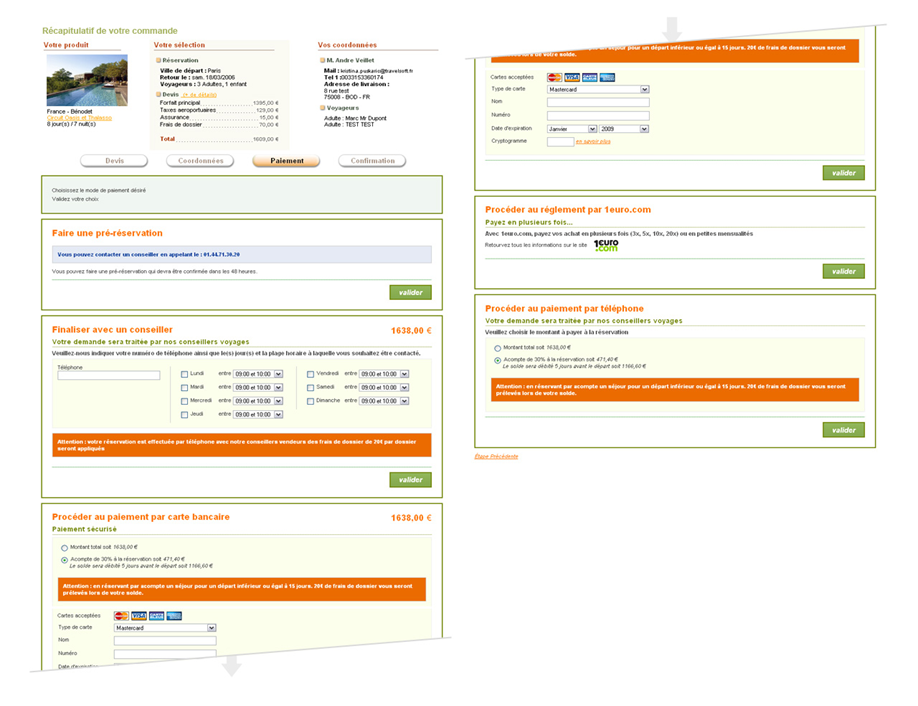
Task: Click valider in the pré-réservation section
Action: [x=410, y=293]
